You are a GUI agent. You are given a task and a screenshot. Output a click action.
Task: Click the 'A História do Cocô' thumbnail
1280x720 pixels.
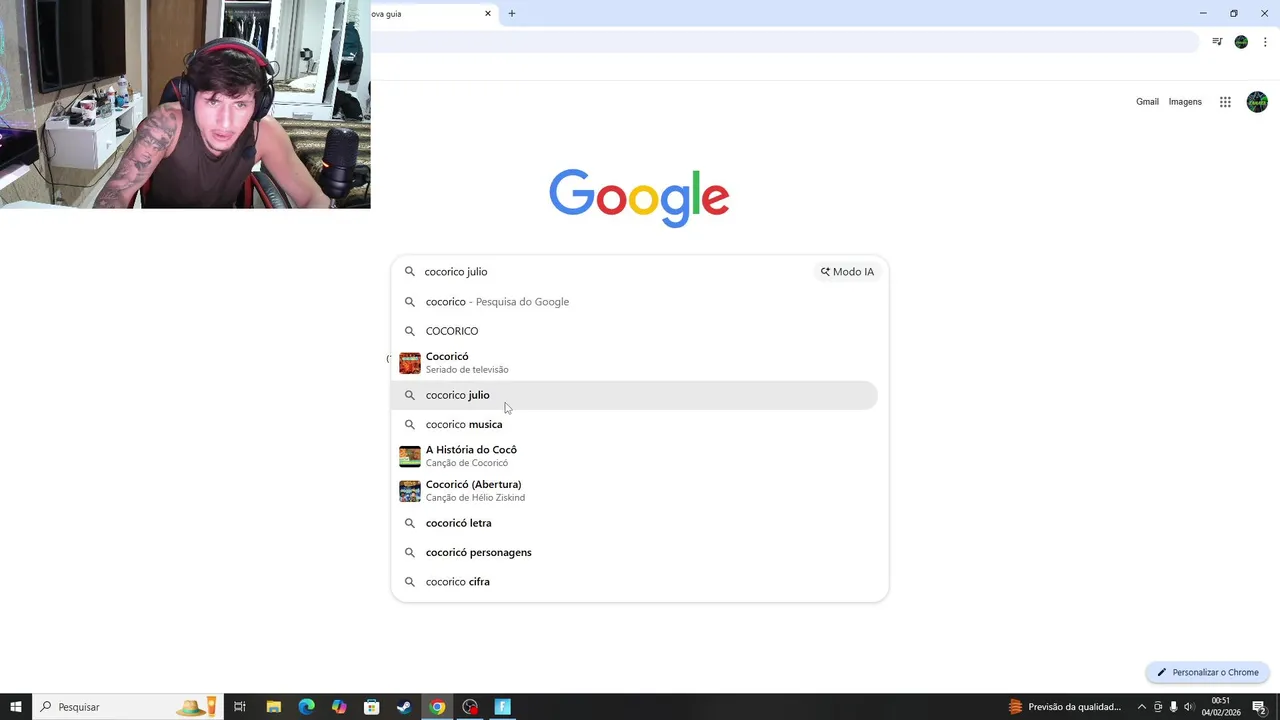[x=410, y=456]
